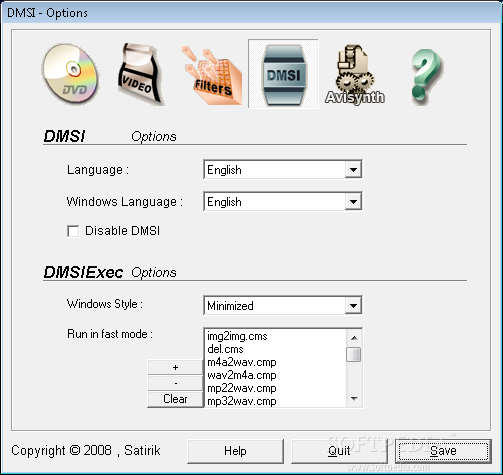
Task: Select mp32wav.cmp in the list
Action: point(275,401)
